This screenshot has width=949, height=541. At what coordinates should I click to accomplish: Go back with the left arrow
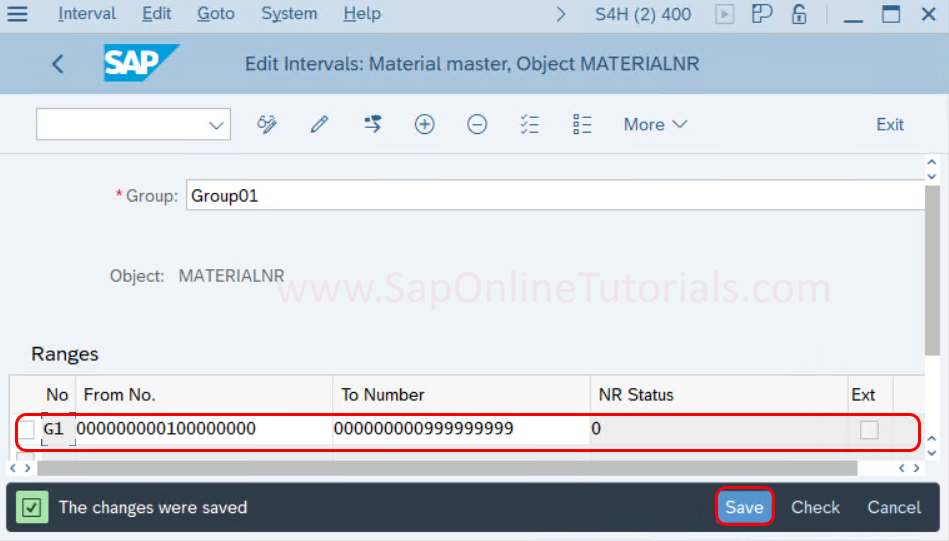[57, 64]
